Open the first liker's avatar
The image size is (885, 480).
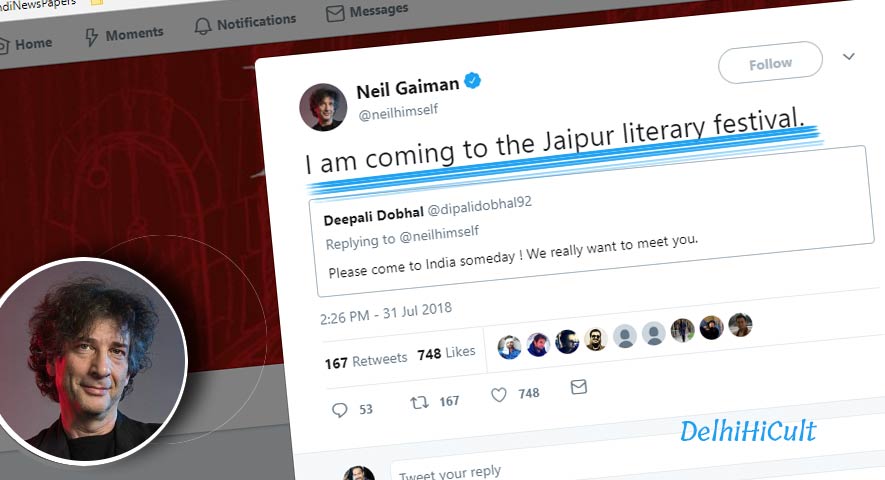[509, 347]
